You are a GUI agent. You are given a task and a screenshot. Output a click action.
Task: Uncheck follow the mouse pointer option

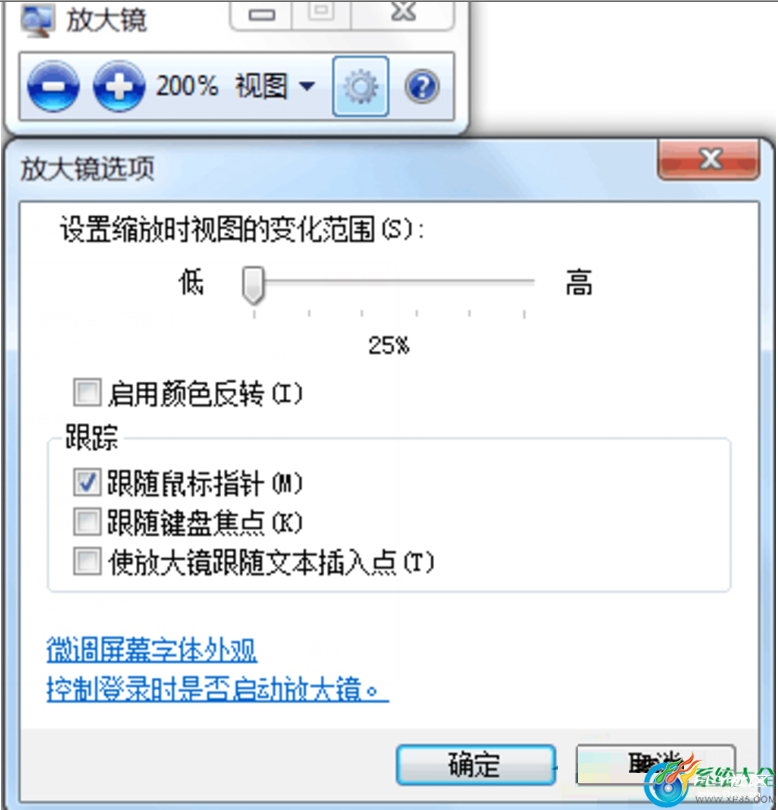pos(87,482)
